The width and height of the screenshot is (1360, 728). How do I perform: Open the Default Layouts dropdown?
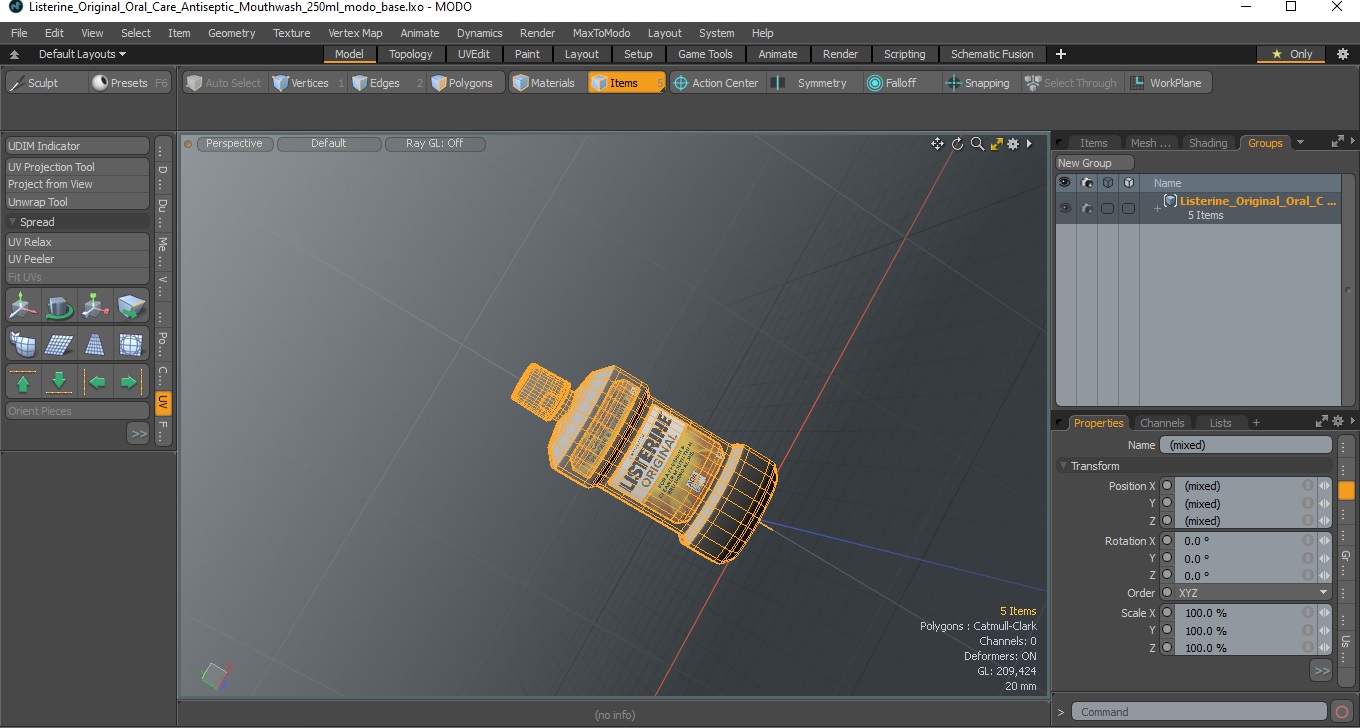(82, 54)
